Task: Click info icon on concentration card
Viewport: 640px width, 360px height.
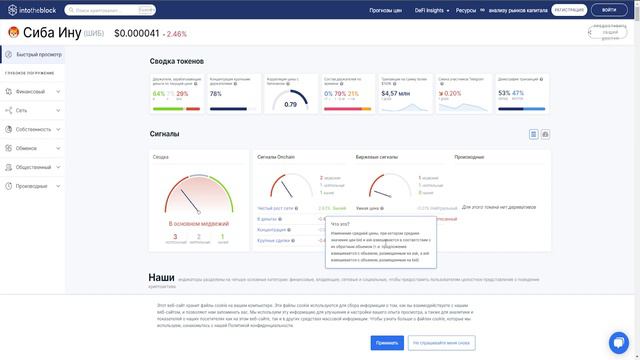Action: pyautogui.click(x=235, y=84)
